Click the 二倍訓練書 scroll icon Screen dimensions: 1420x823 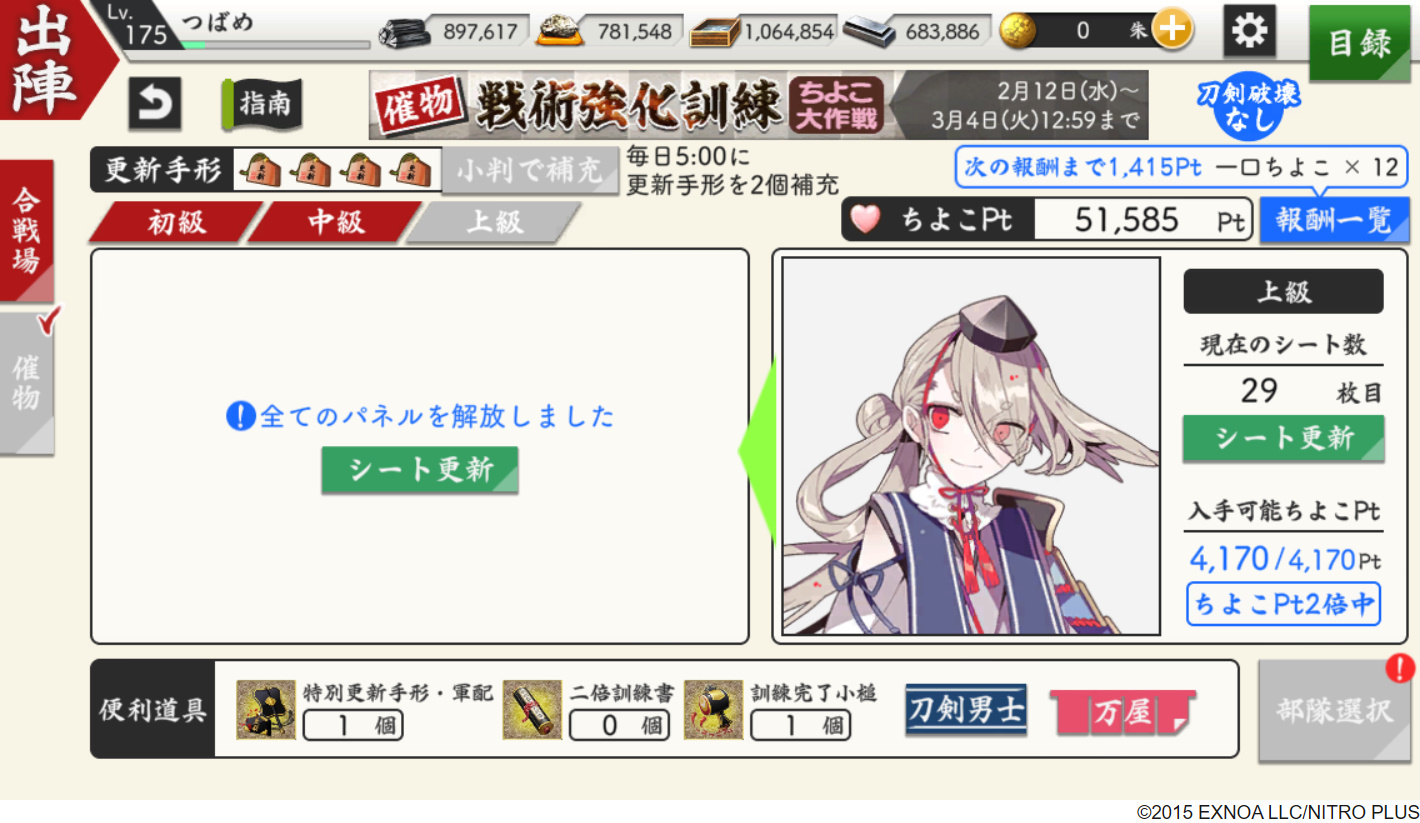pos(532,710)
